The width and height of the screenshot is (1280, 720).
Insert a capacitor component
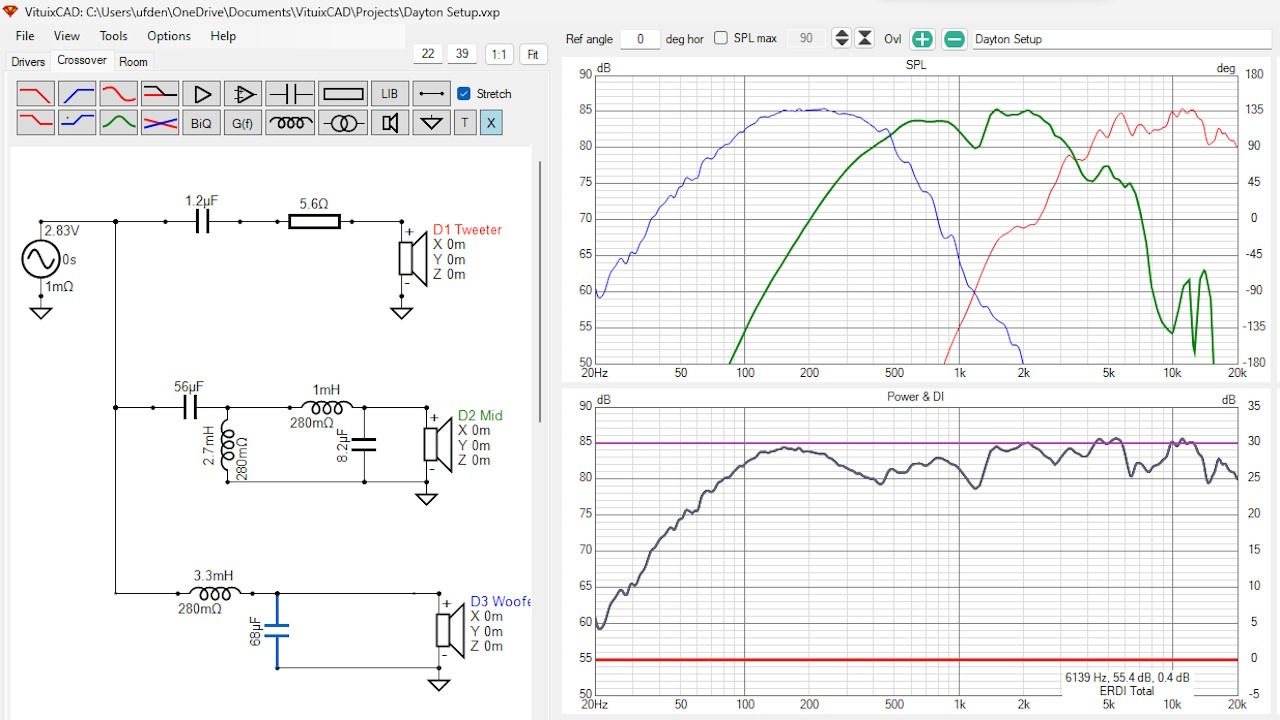tap(291, 94)
